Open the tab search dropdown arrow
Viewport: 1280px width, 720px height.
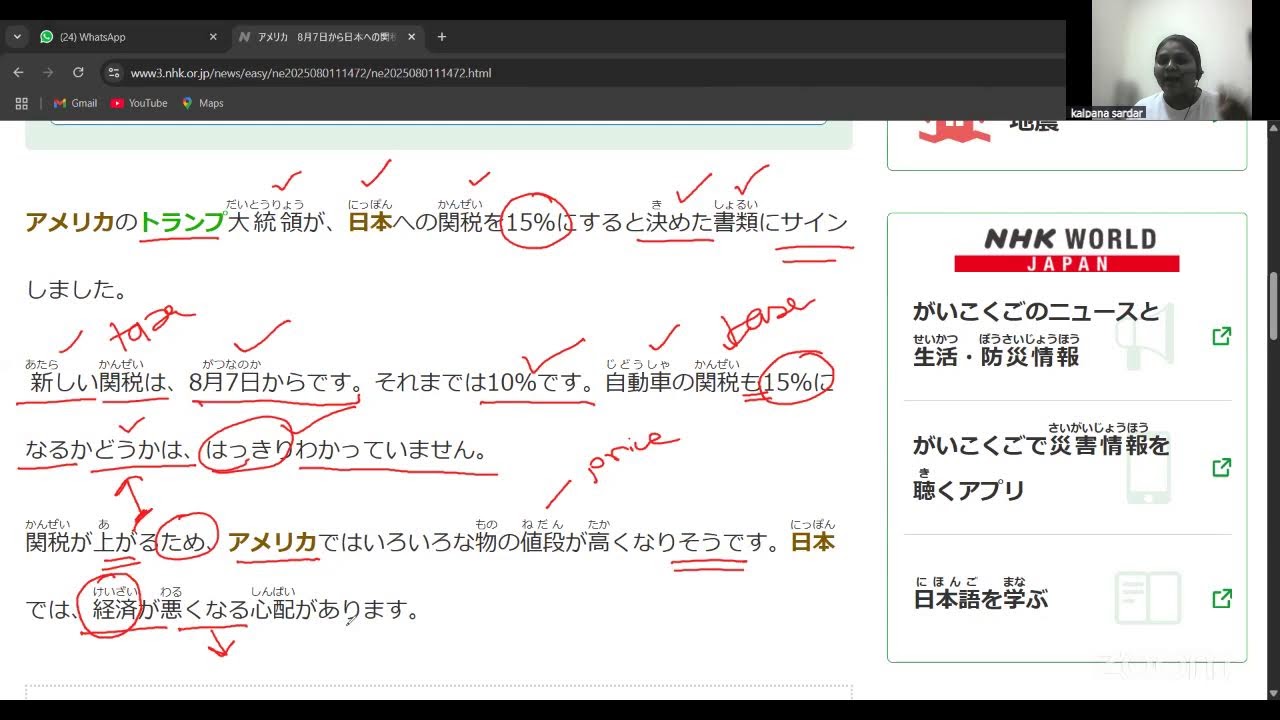pyautogui.click(x=16, y=37)
